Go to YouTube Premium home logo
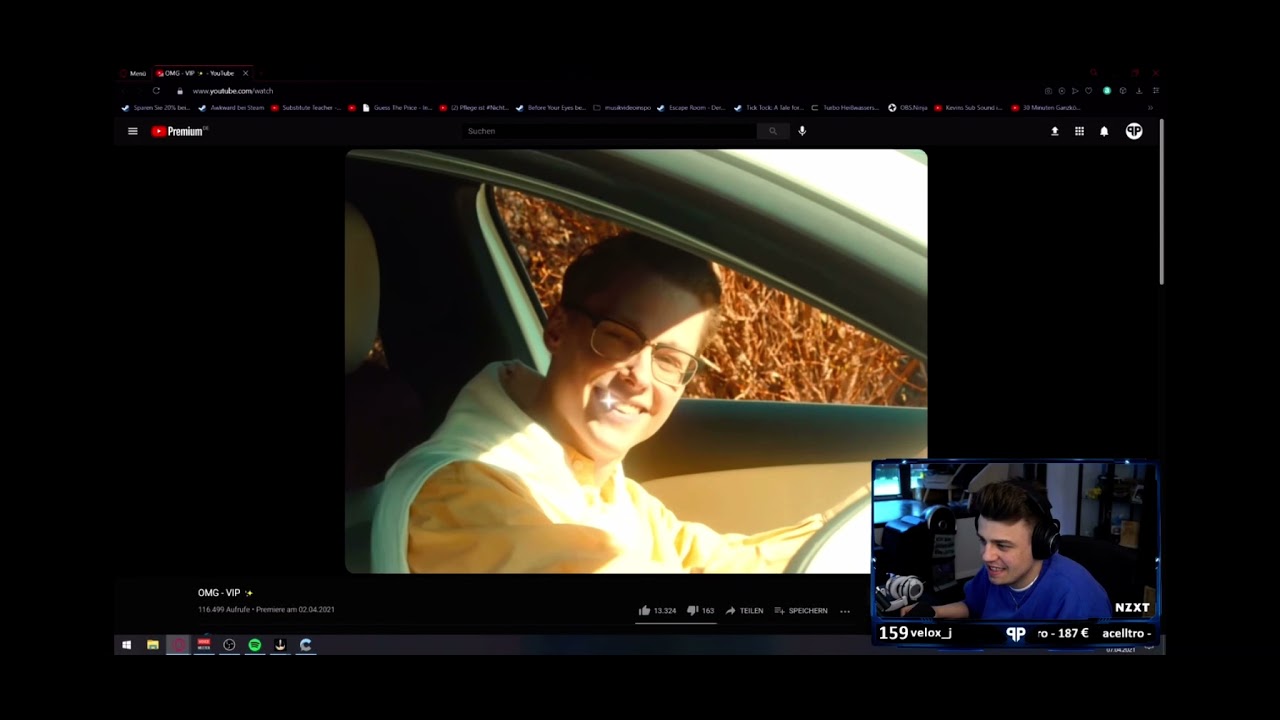The width and height of the screenshot is (1280, 720). (x=179, y=131)
